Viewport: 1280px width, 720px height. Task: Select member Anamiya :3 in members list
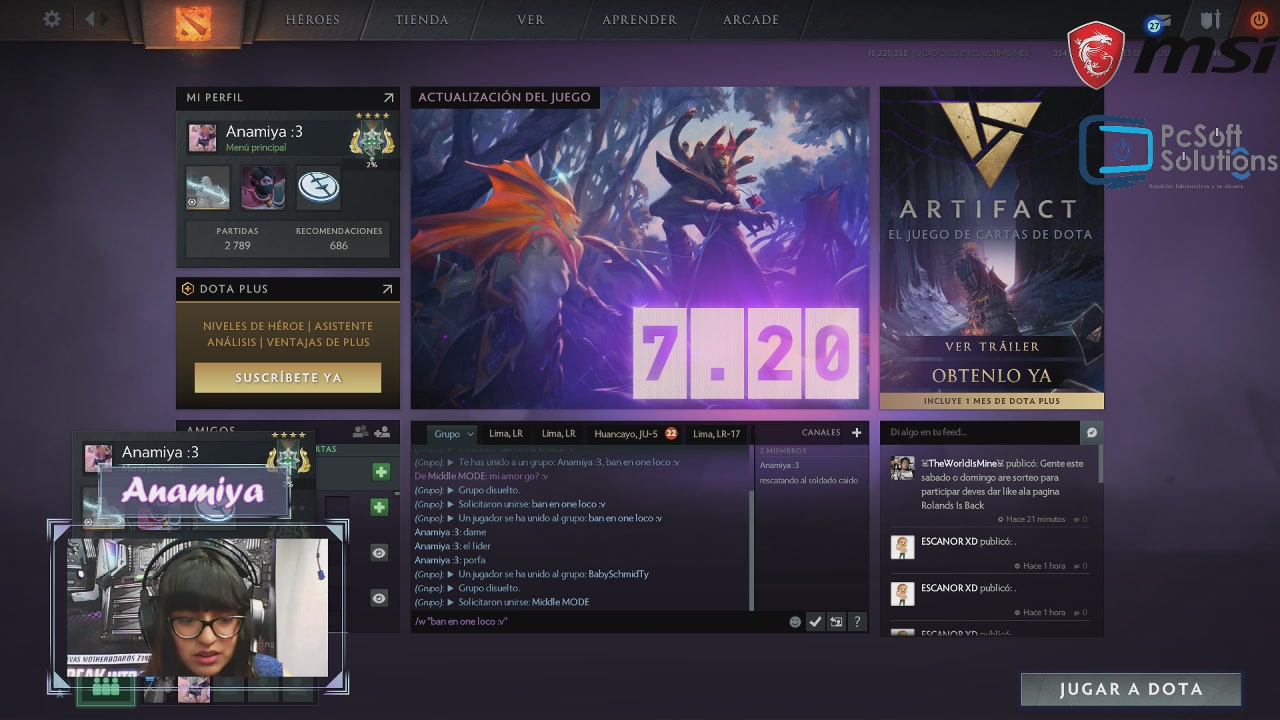tap(779, 465)
